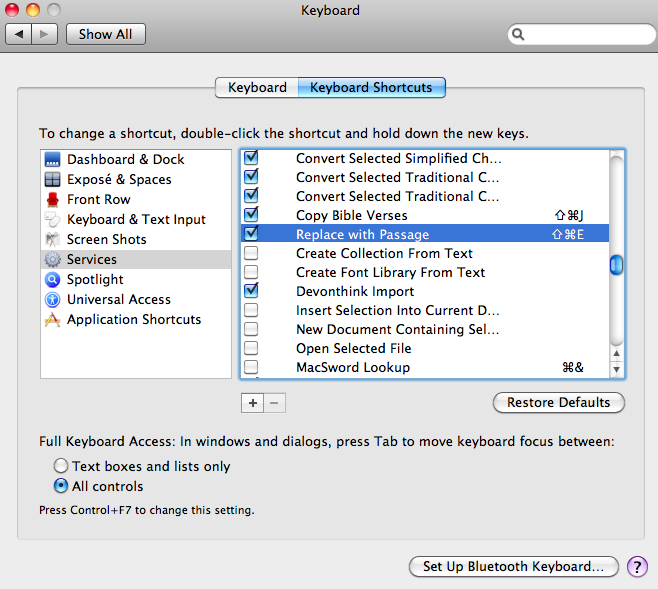
Task: Select Universal Access category
Action: [x=136, y=300]
